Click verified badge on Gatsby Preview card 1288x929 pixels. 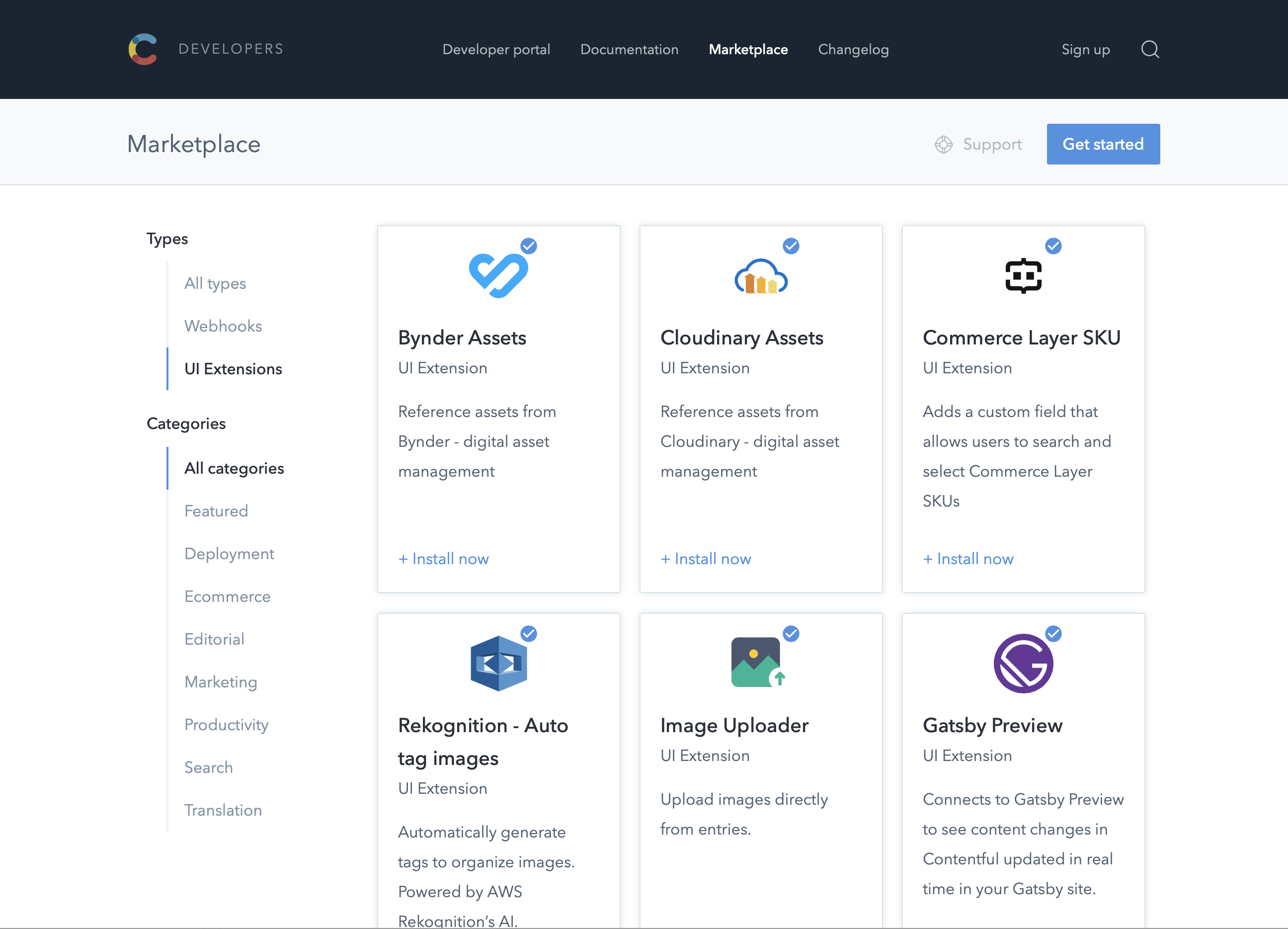1053,634
